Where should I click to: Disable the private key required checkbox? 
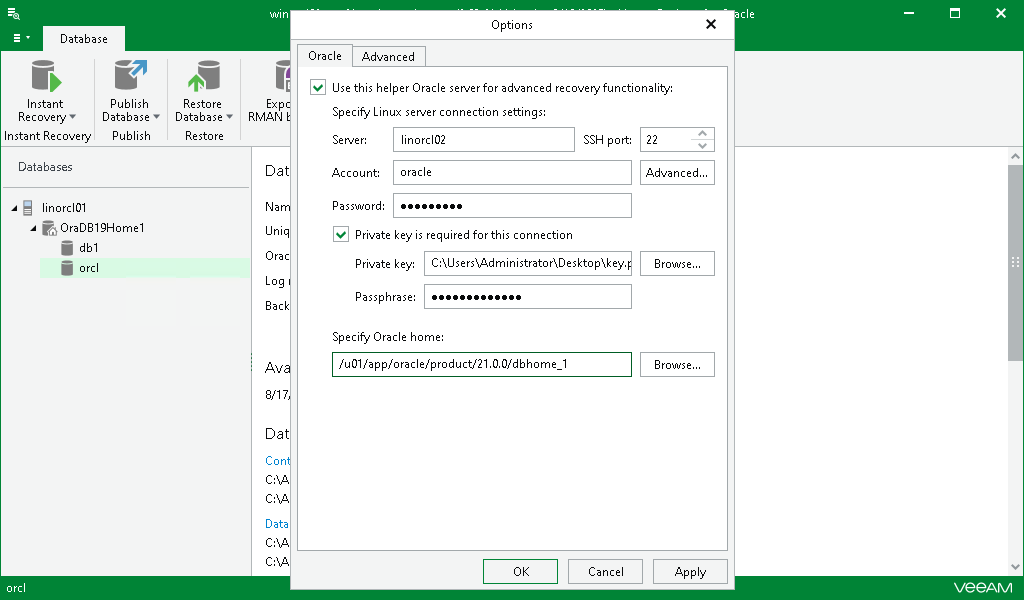(x=341, y=234)
